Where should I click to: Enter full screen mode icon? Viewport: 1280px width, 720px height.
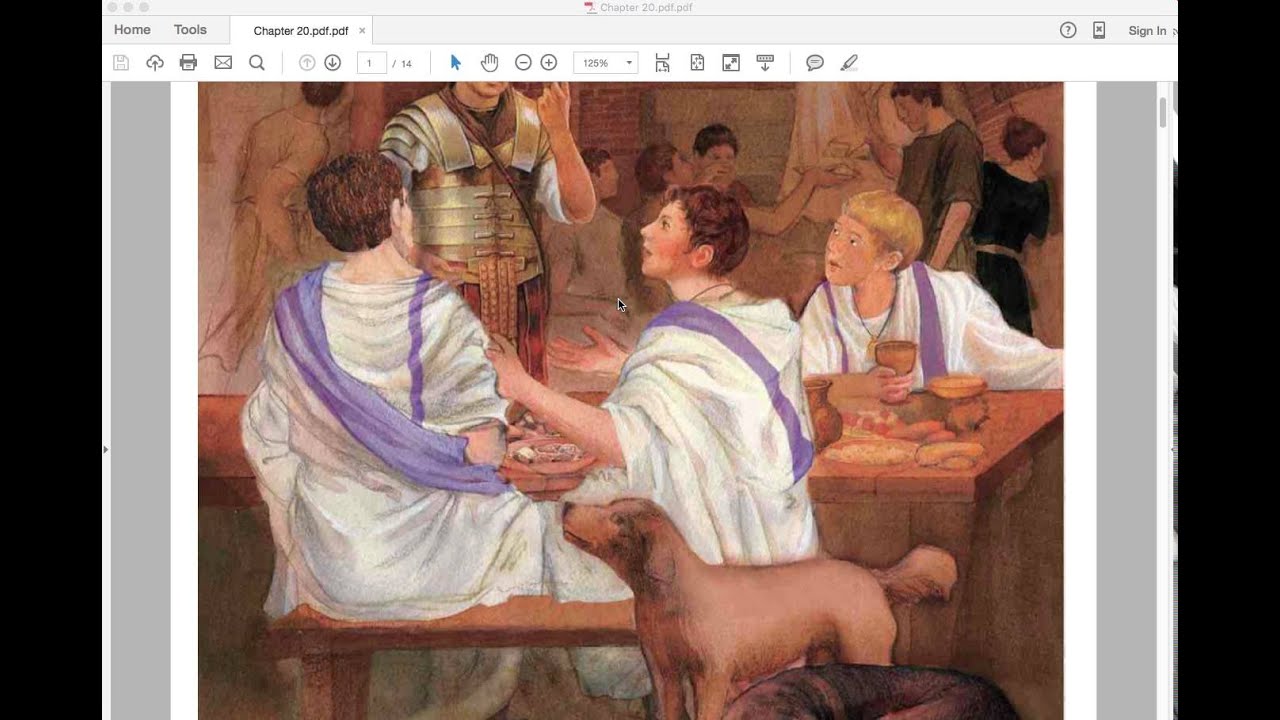(x=731, y=63)
